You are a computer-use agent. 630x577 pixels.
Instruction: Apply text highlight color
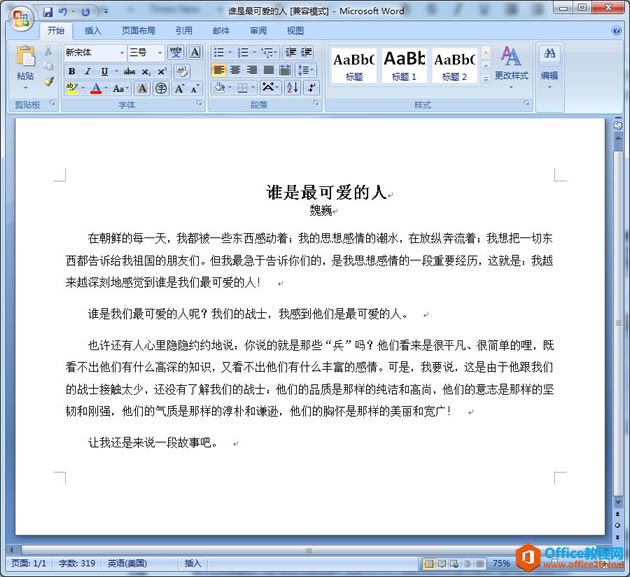pos(72,88)
